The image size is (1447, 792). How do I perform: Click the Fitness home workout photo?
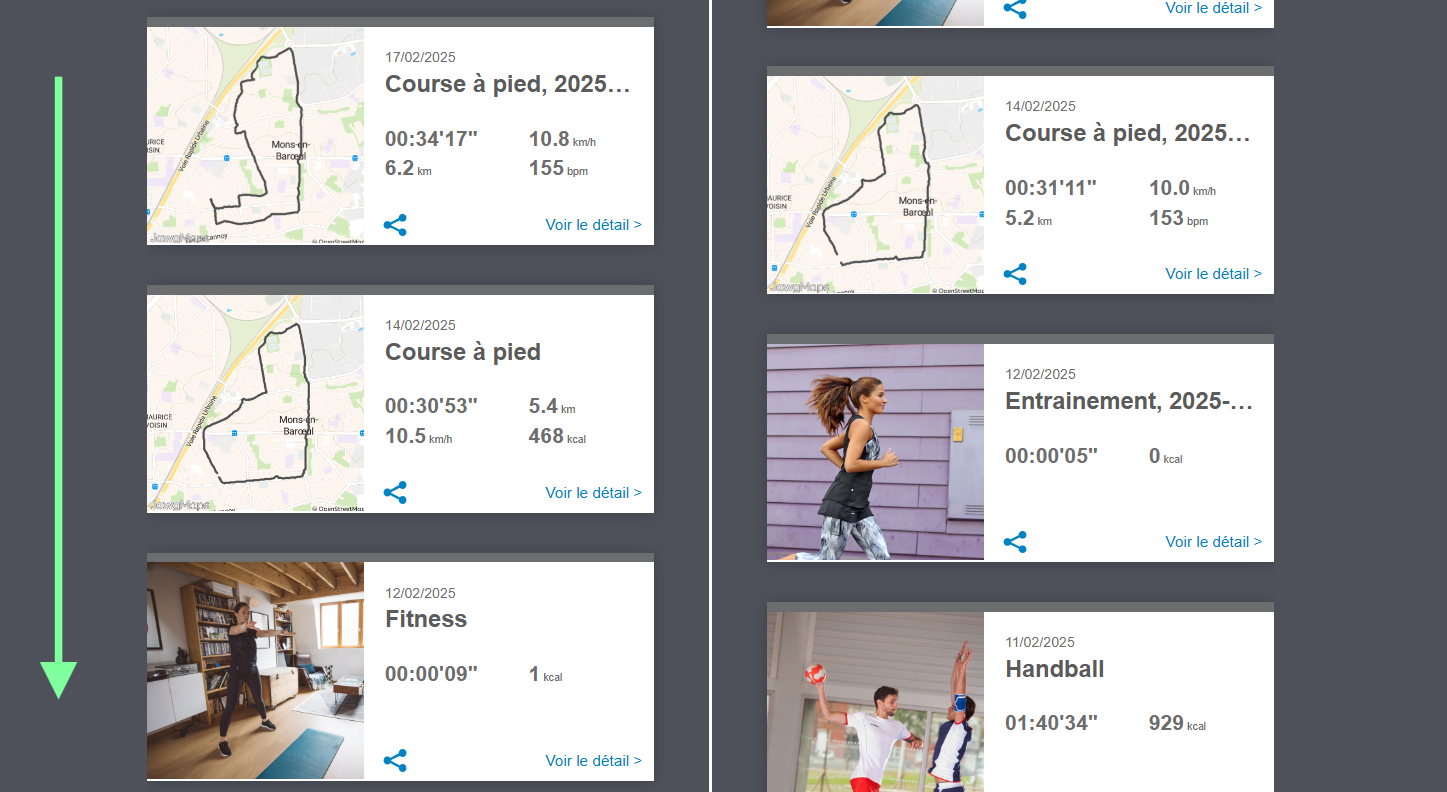[255, 670]
